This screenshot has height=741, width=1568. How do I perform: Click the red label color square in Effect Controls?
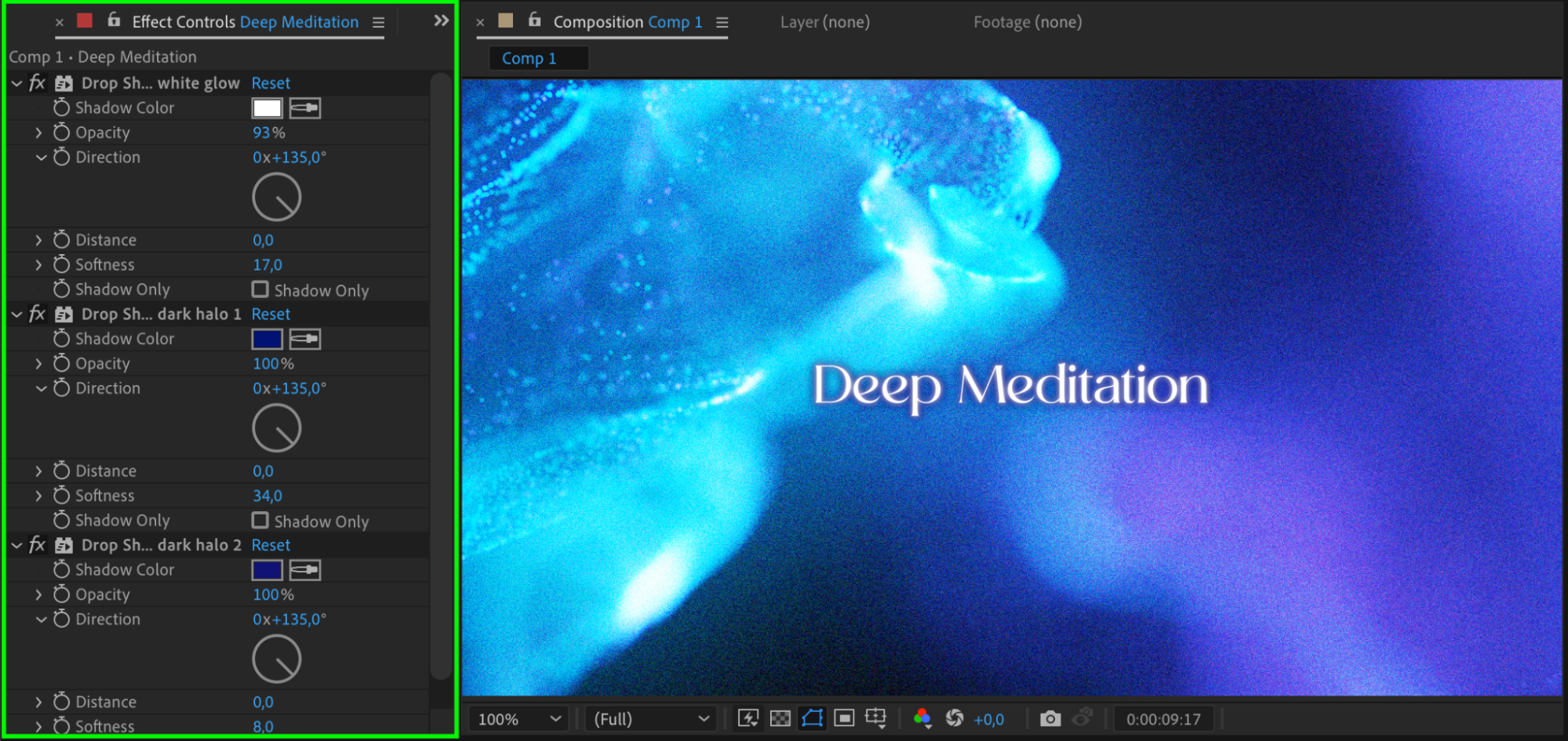click(85, 20)
